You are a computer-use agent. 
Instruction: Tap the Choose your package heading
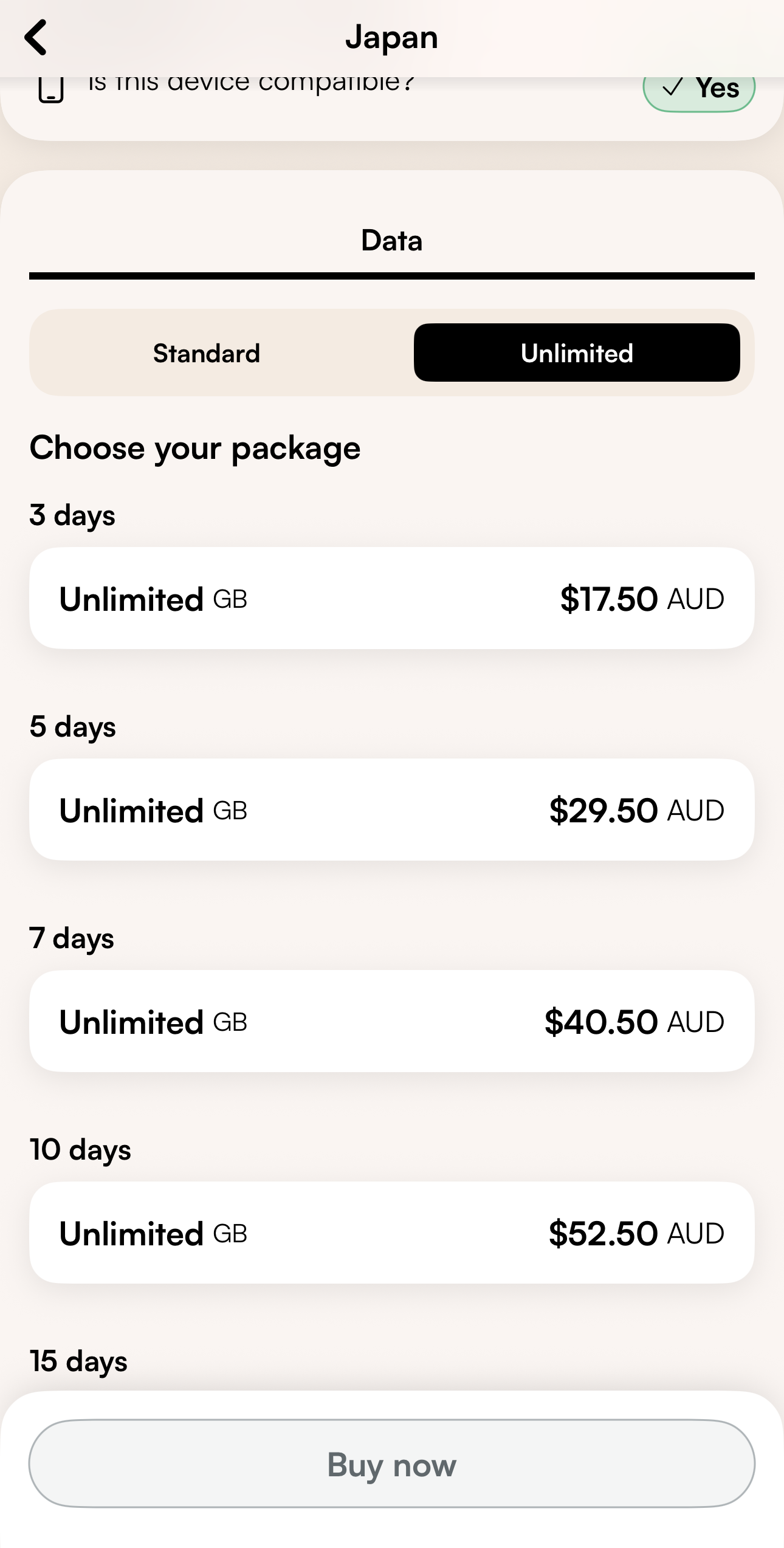pyautogui.click(x=195, y=449)
